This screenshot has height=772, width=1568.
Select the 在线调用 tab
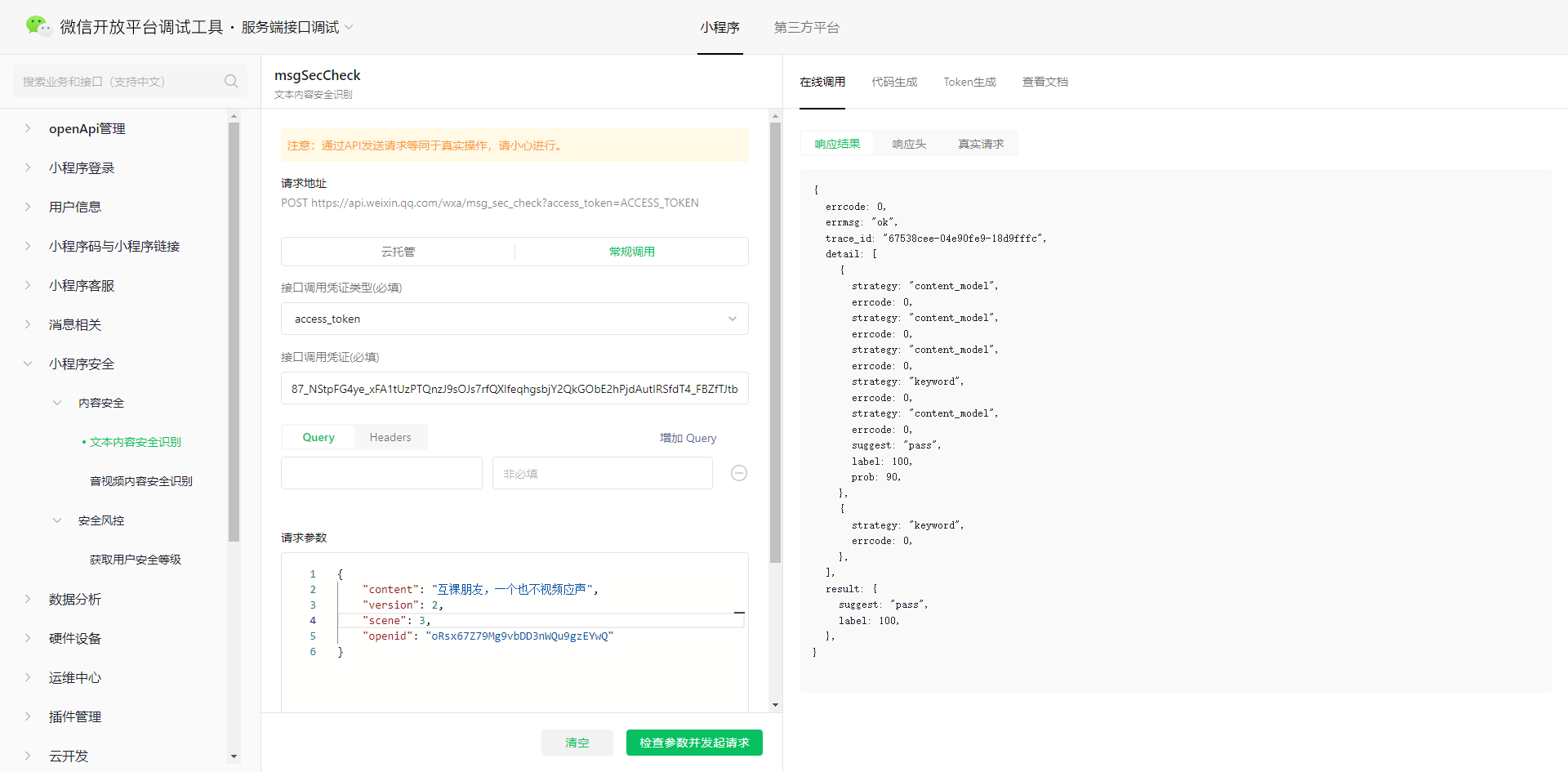(822, 82)
